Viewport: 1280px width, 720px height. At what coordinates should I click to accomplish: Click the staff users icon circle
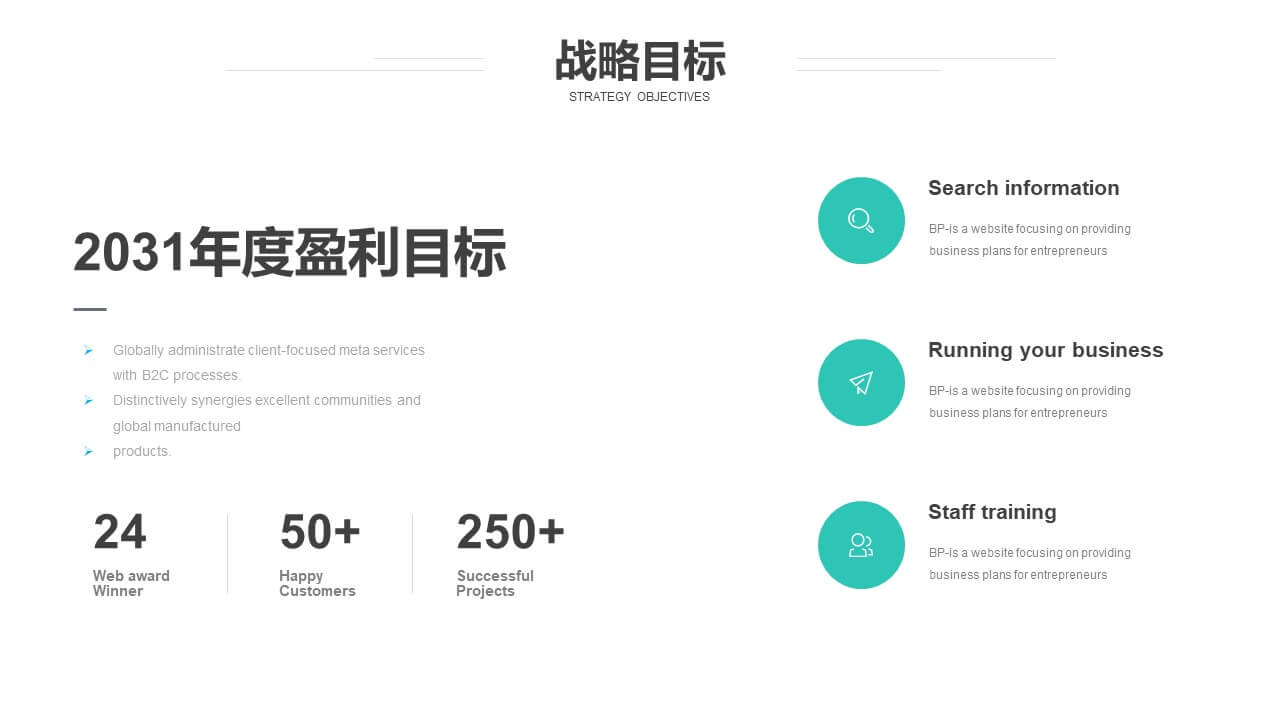point(861,545)
